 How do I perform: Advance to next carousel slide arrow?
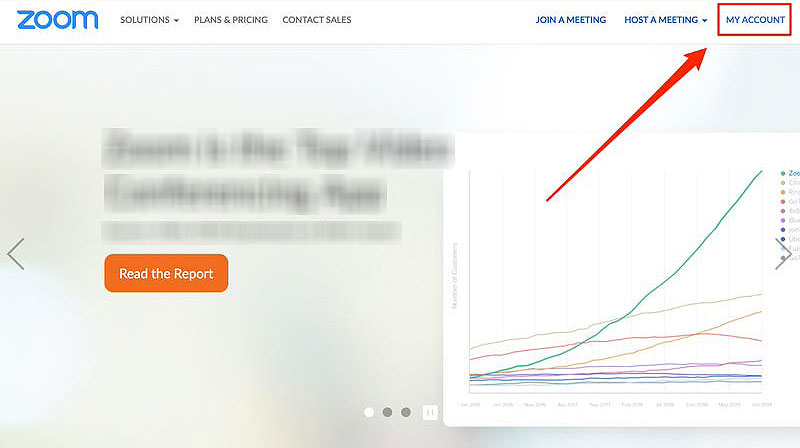click(x=783, y=254)
